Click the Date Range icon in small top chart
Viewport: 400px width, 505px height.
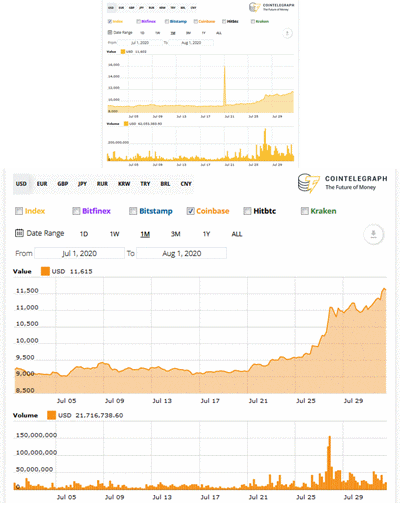click(110, 32)
